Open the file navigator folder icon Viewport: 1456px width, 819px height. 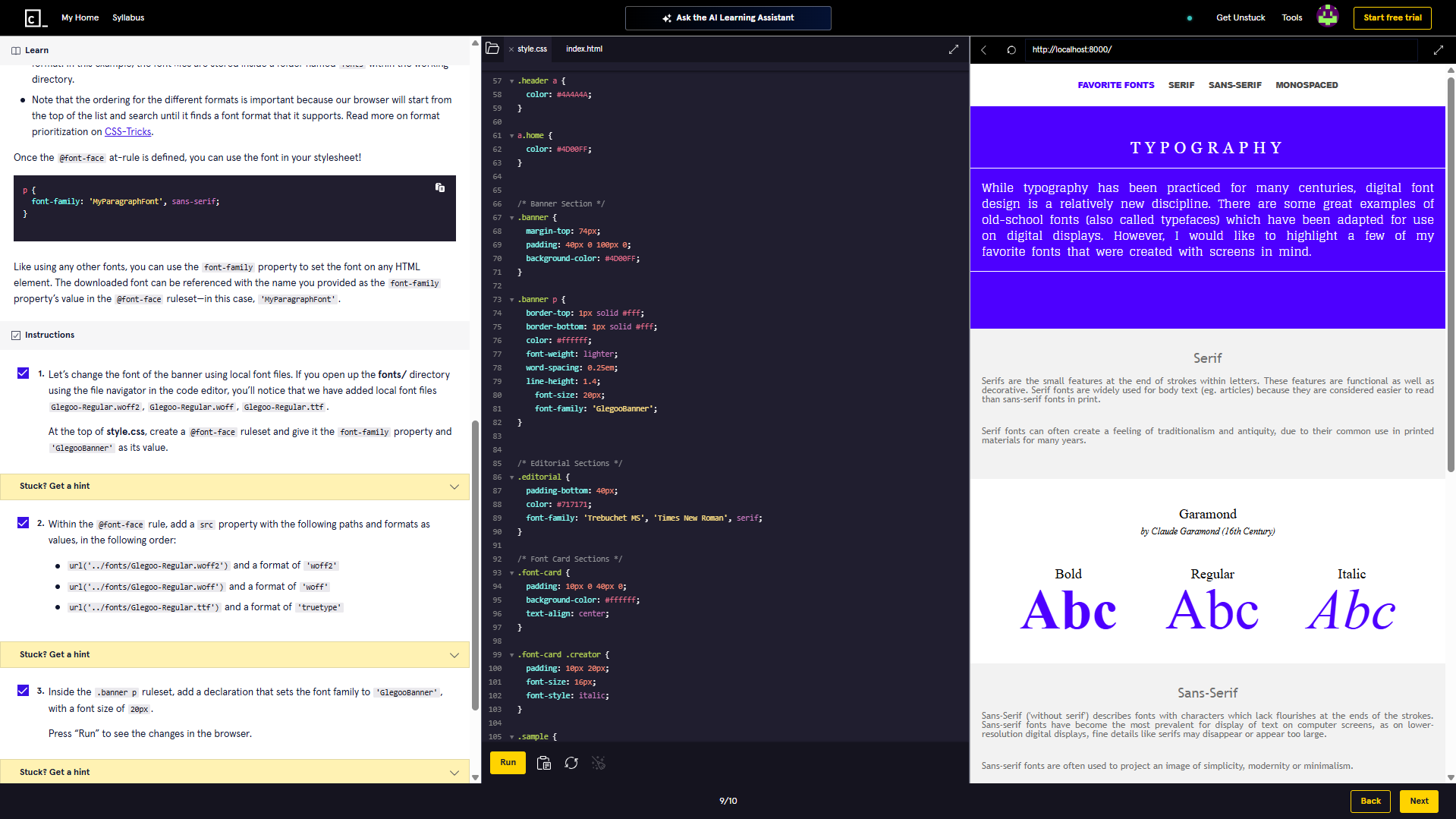(492, 49)
